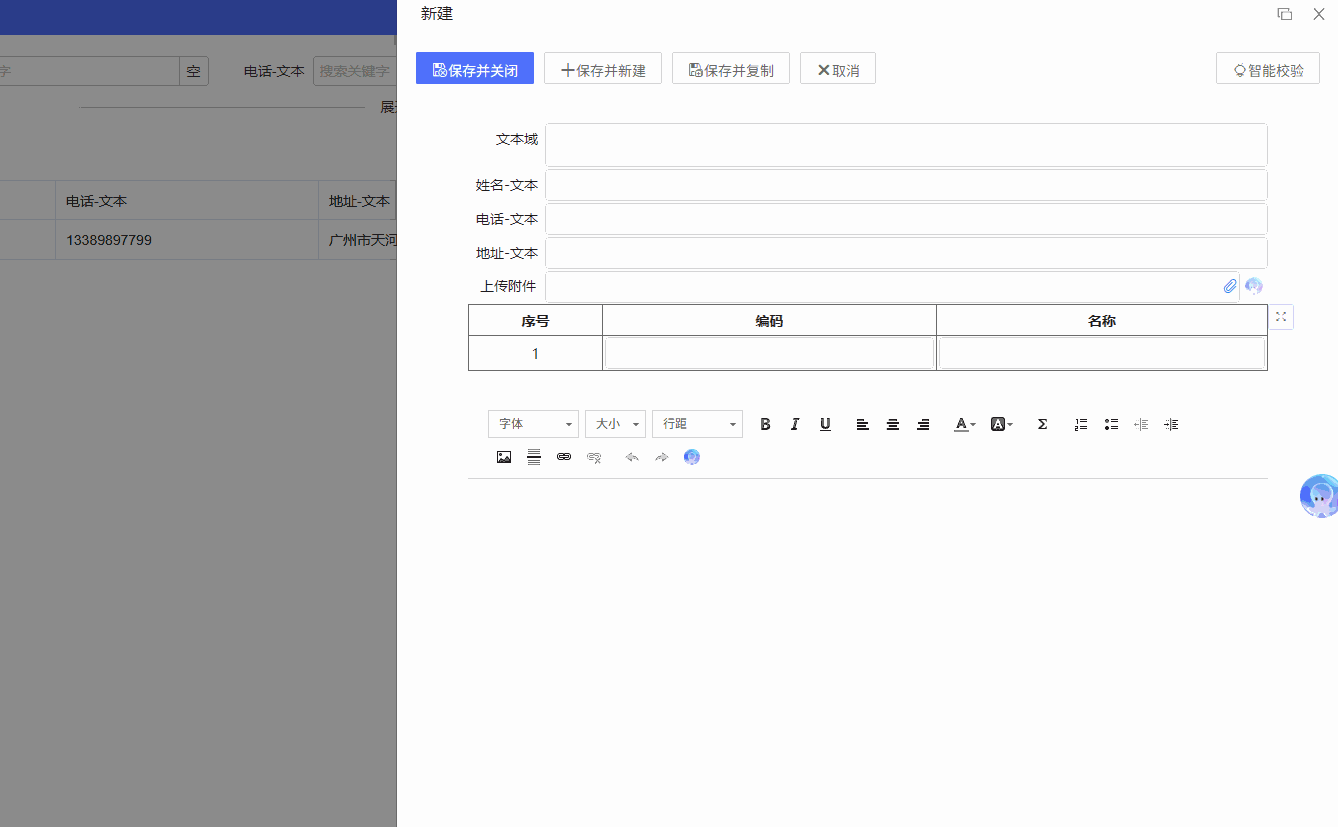Click the 取消 cancel button
The height and width of the screenshot is (827, 1338).
(x=838, y=69)
